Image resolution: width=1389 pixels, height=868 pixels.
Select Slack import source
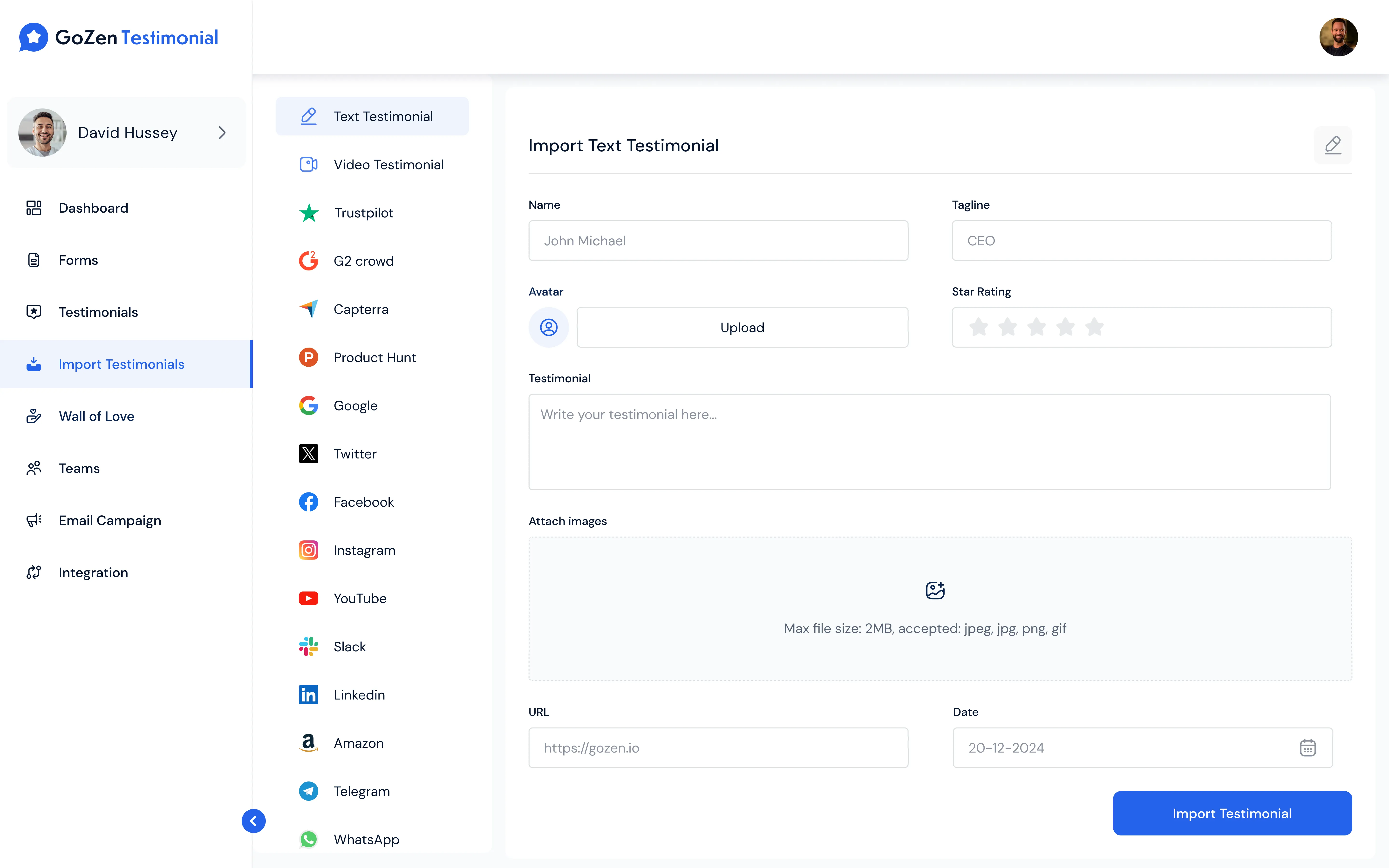372,647
